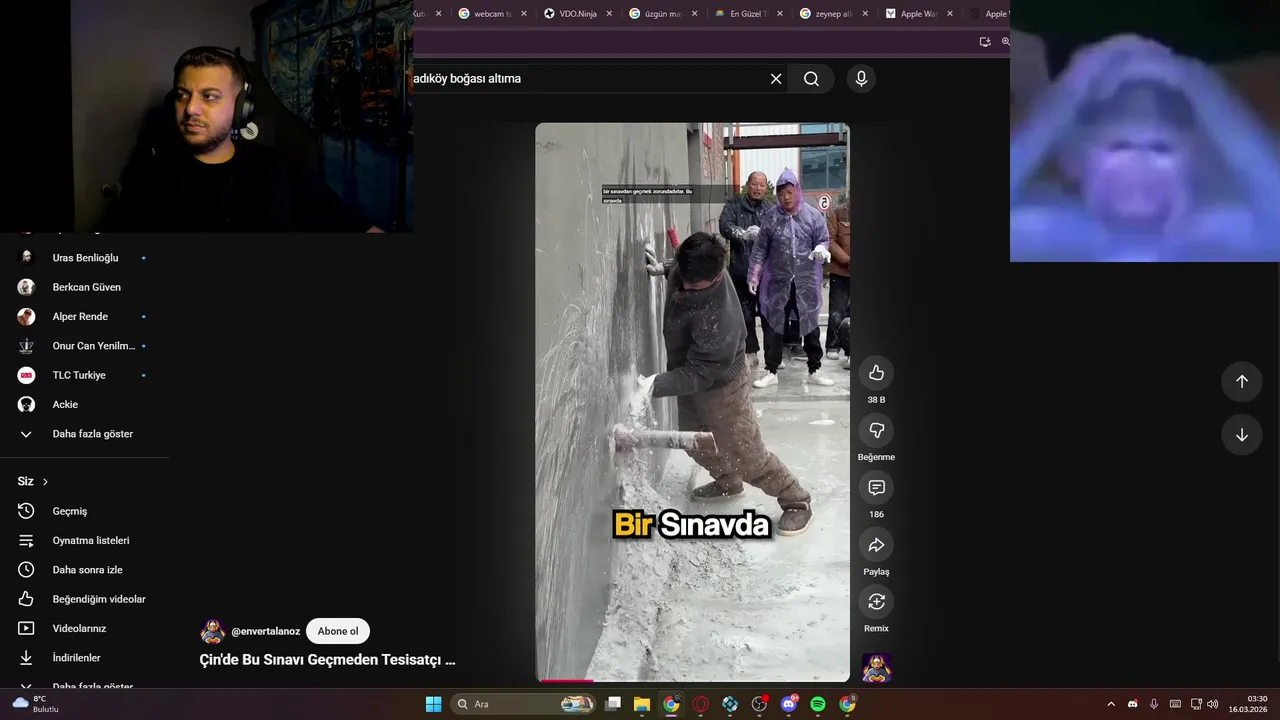Click the dislike thumbs down icon

pyautogui.click(x=876, y=430)
